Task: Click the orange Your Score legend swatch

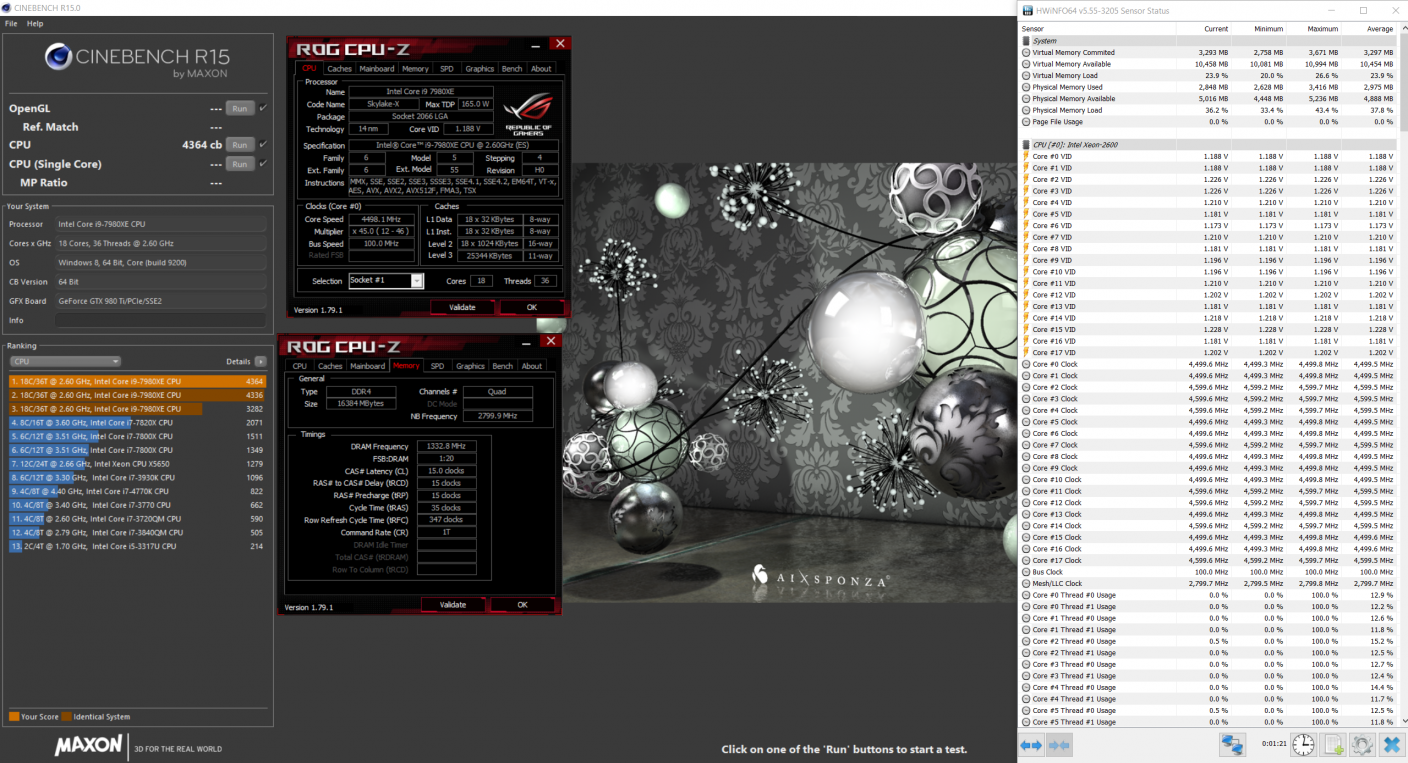Action: (x=14, y=717)
